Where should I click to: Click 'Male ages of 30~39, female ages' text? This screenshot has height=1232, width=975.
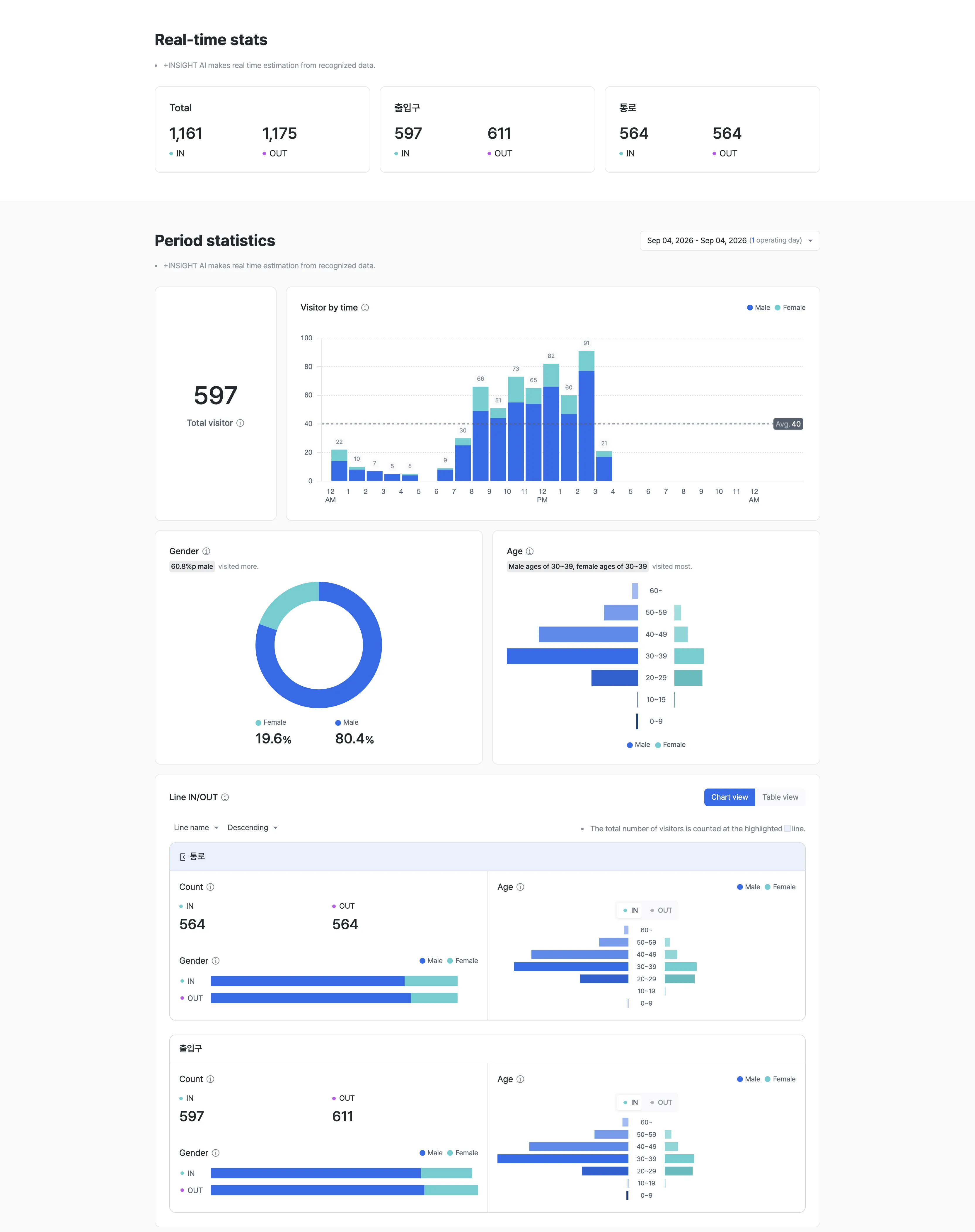[x=578, y=566]
